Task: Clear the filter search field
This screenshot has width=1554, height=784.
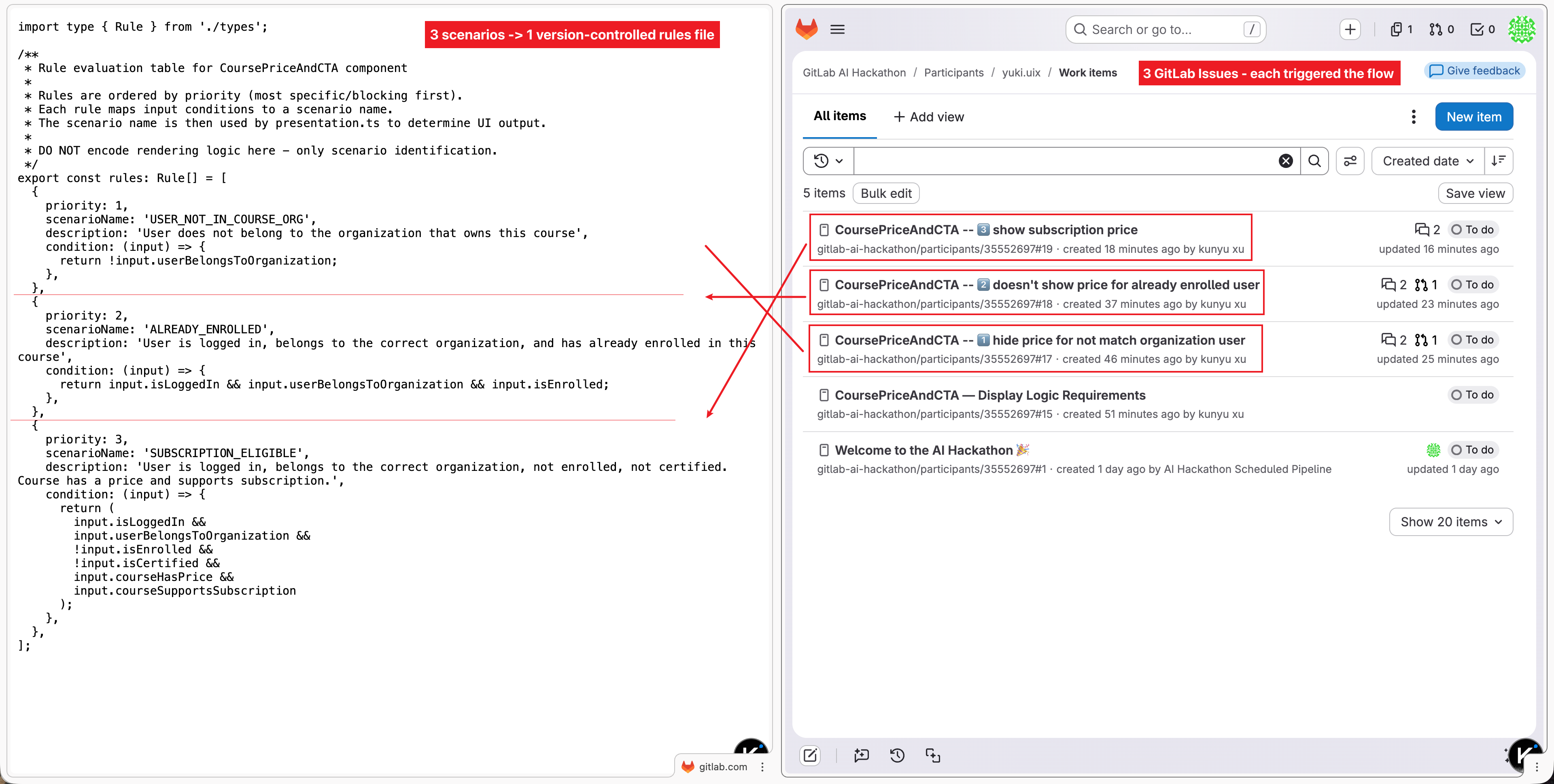Action: [1286, 161]
